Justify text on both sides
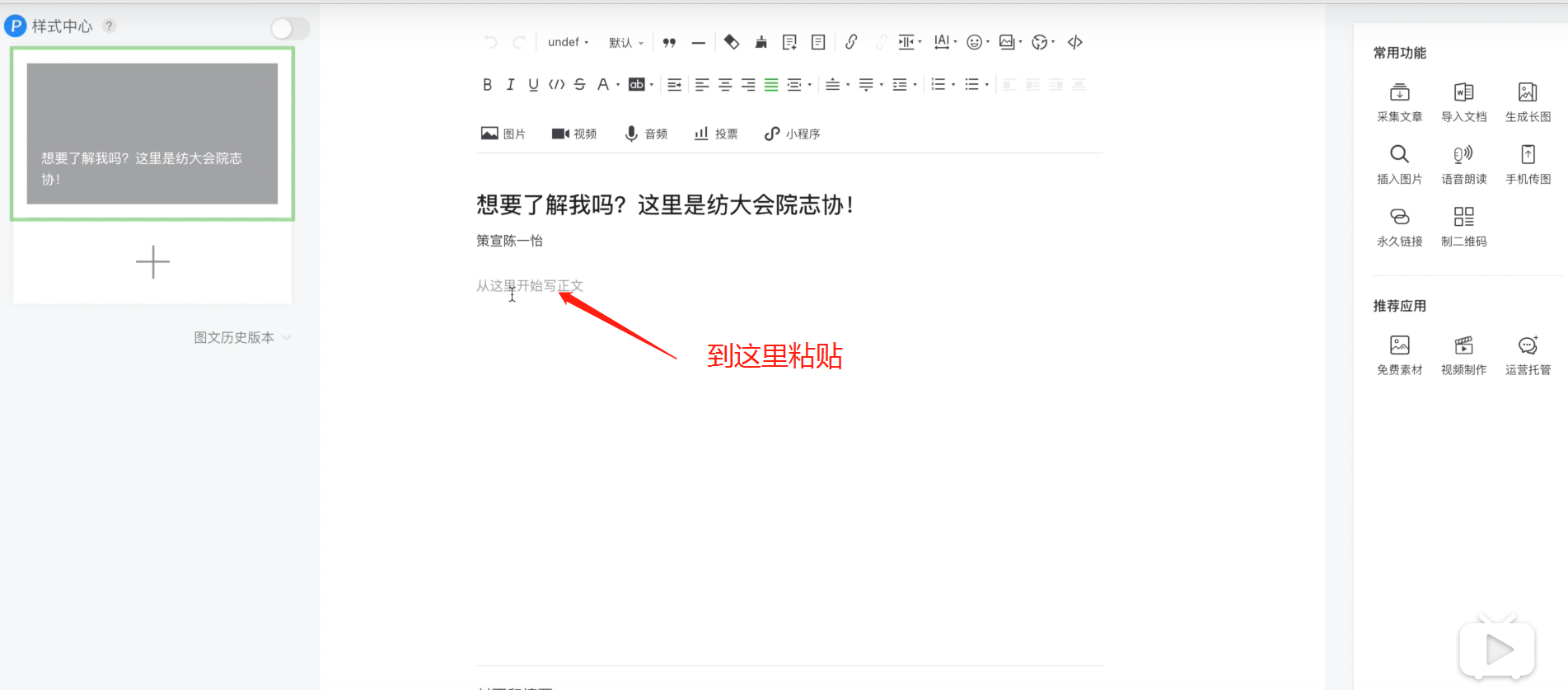 click(x=771, y=85)
